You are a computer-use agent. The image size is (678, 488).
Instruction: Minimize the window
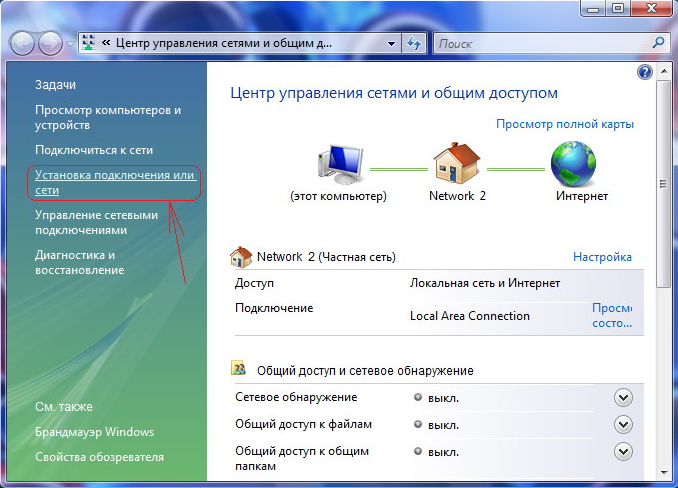595,9
